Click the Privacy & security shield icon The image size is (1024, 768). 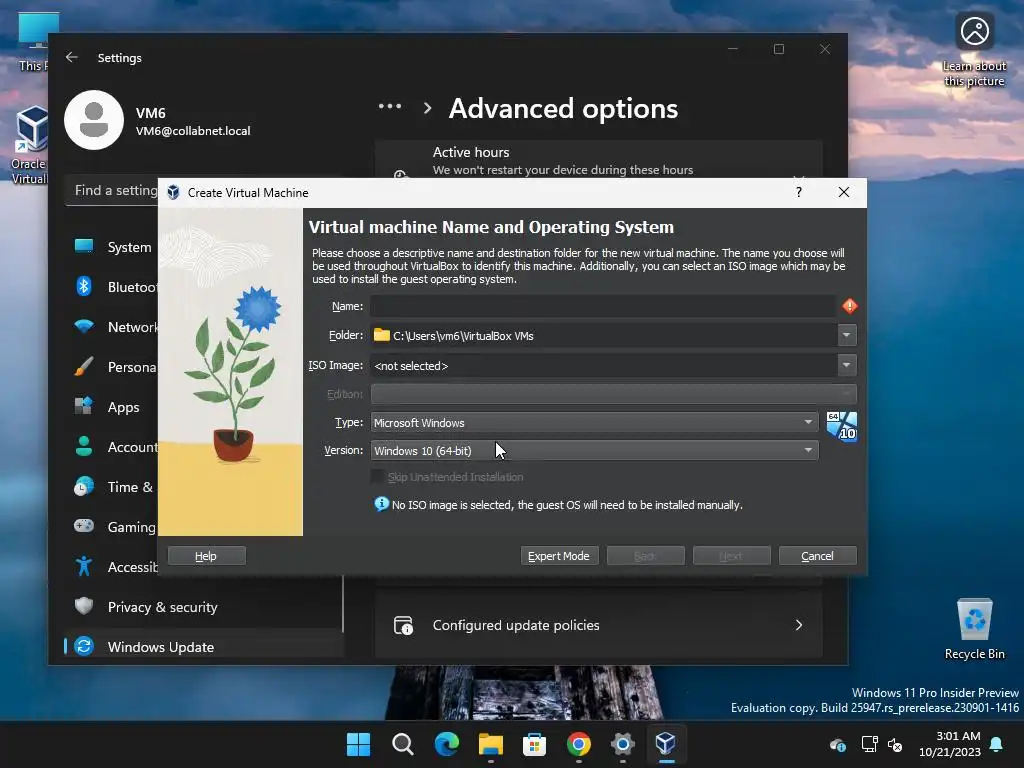(84, 606)
